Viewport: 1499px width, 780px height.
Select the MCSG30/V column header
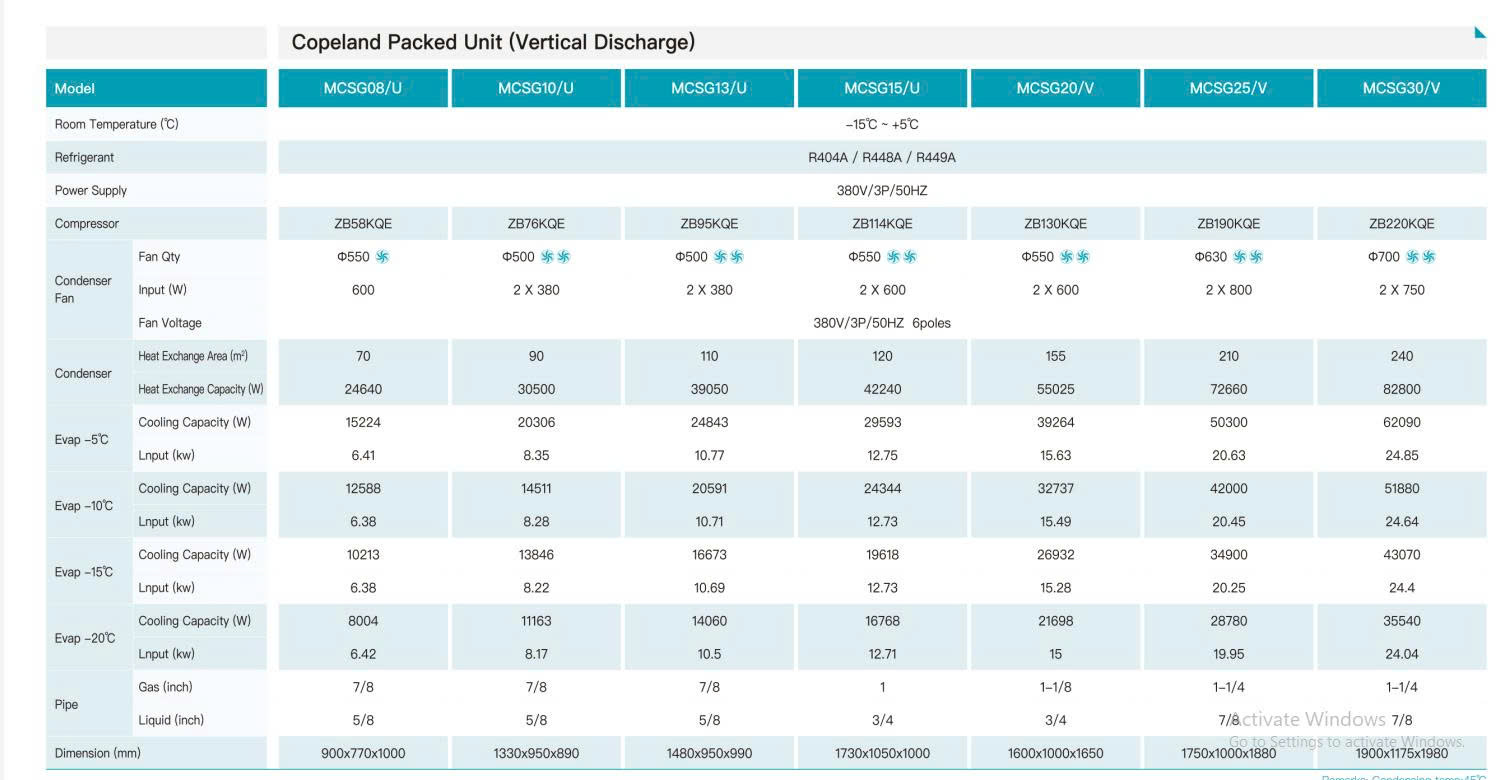point(1401,88)
